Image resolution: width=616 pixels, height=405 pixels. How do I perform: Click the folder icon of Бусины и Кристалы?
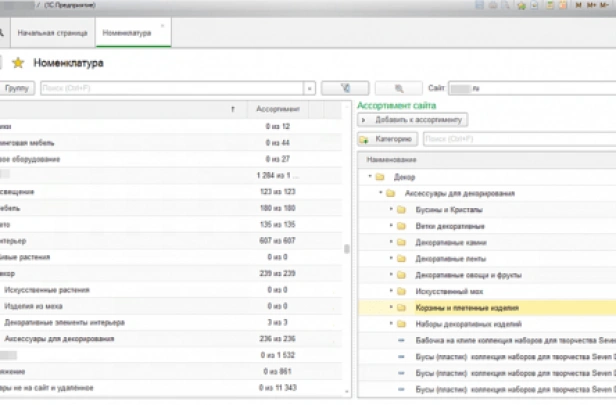(x=401, y=210)
